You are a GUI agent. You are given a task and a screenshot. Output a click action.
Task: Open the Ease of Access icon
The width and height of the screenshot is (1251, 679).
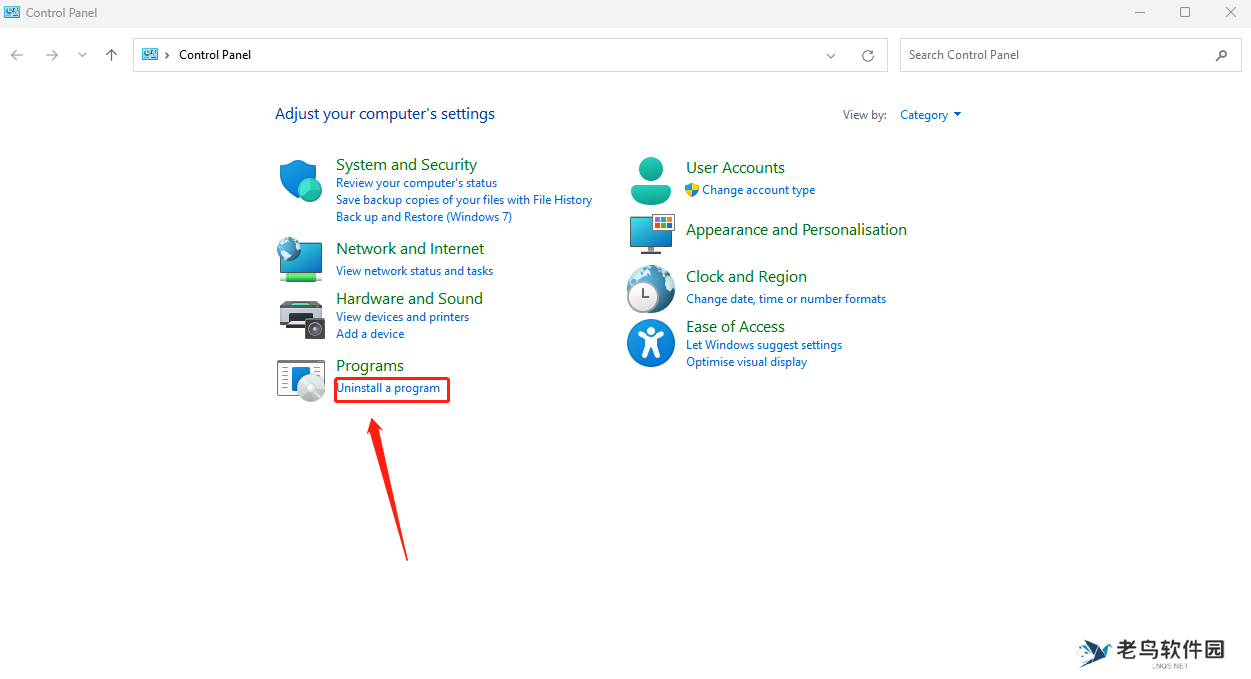(650, 343)
